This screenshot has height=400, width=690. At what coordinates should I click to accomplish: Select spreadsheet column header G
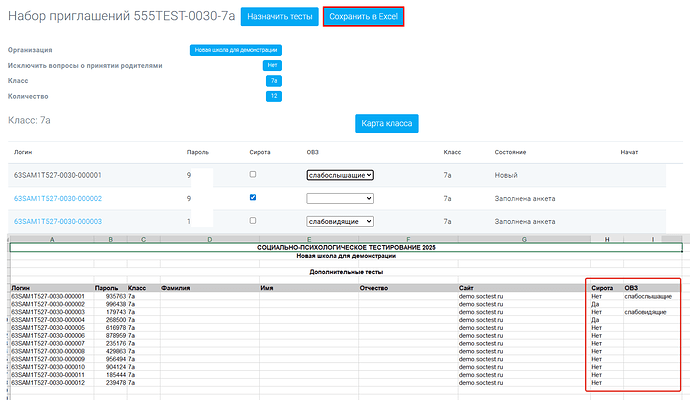(523, 239)
